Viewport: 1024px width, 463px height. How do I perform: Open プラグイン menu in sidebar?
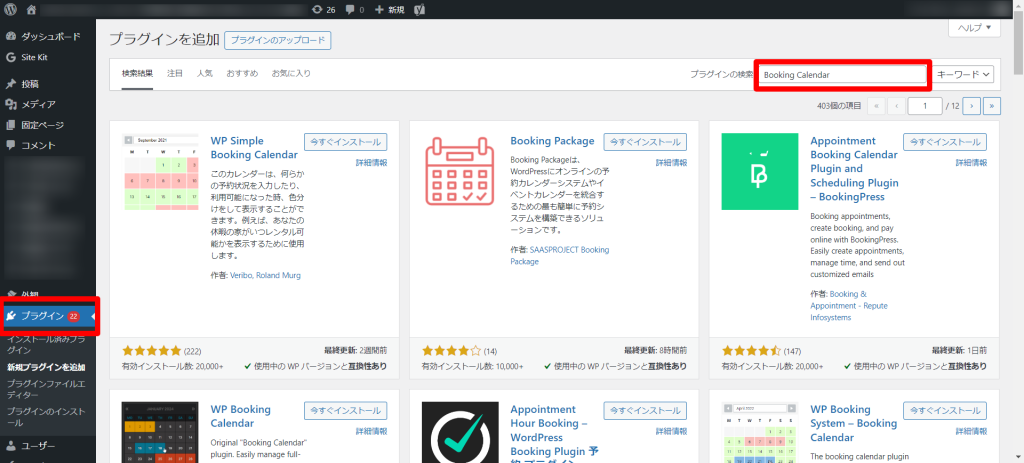pyautogui.click(x=48, y=316)
